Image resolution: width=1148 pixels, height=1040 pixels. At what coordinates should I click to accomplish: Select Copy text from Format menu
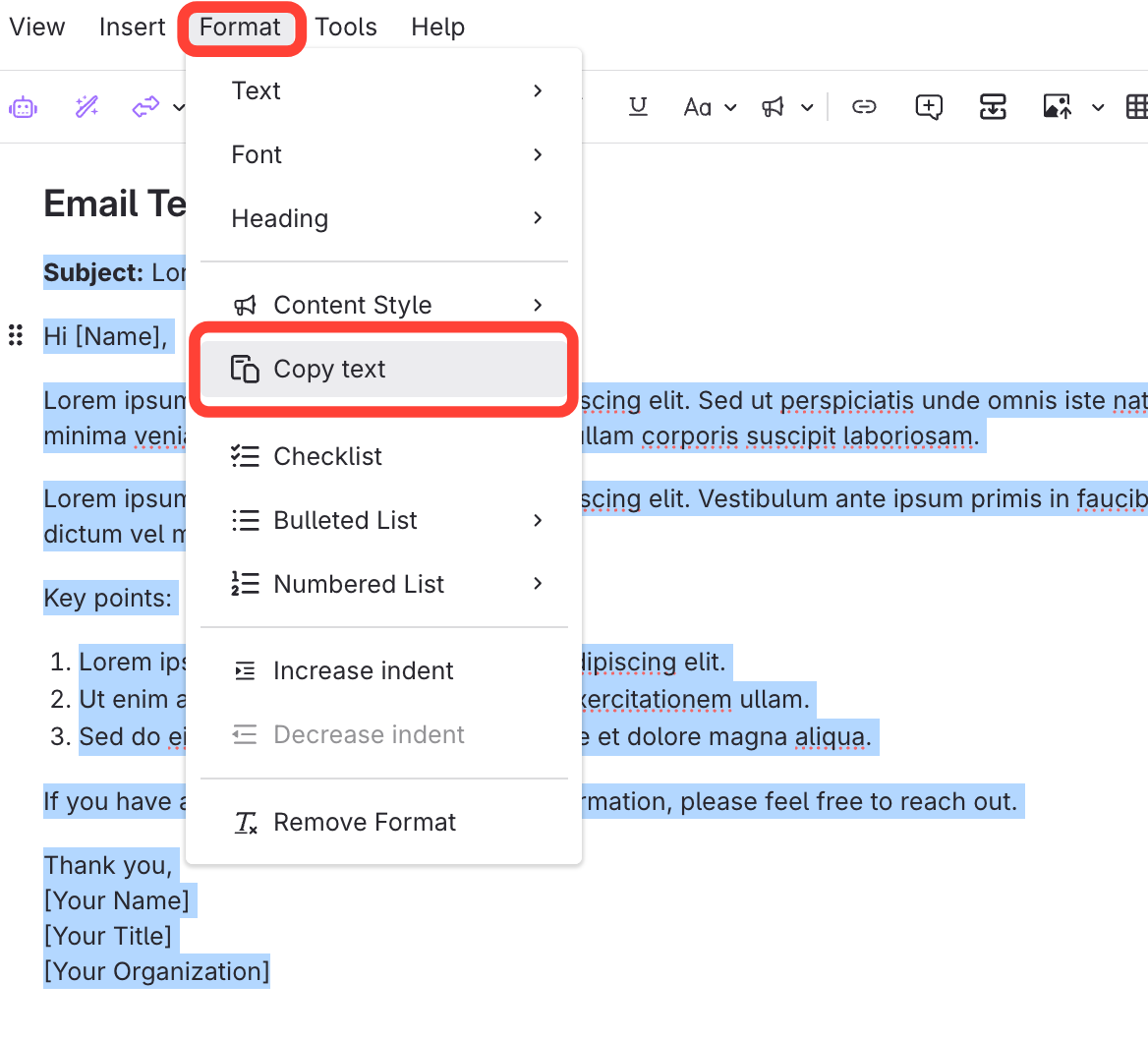coord(384,370)
